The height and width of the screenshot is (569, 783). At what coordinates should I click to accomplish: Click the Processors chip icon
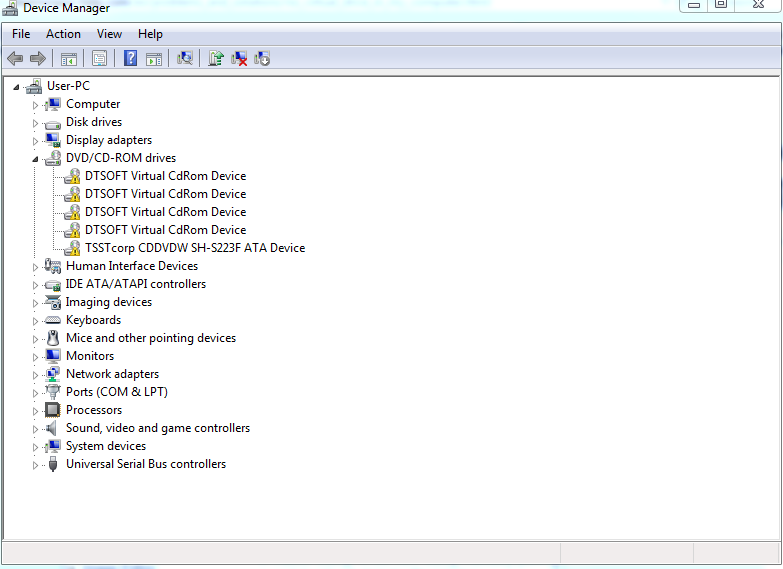pos(52,410)
